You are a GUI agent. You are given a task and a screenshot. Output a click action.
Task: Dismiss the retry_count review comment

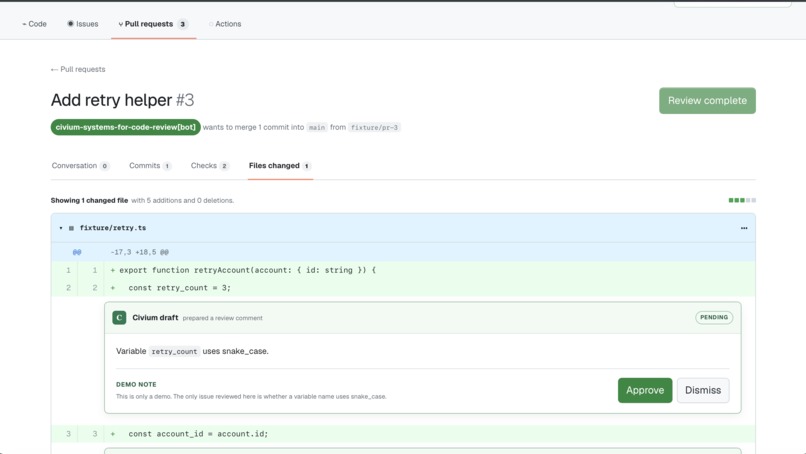pos(703,390)
